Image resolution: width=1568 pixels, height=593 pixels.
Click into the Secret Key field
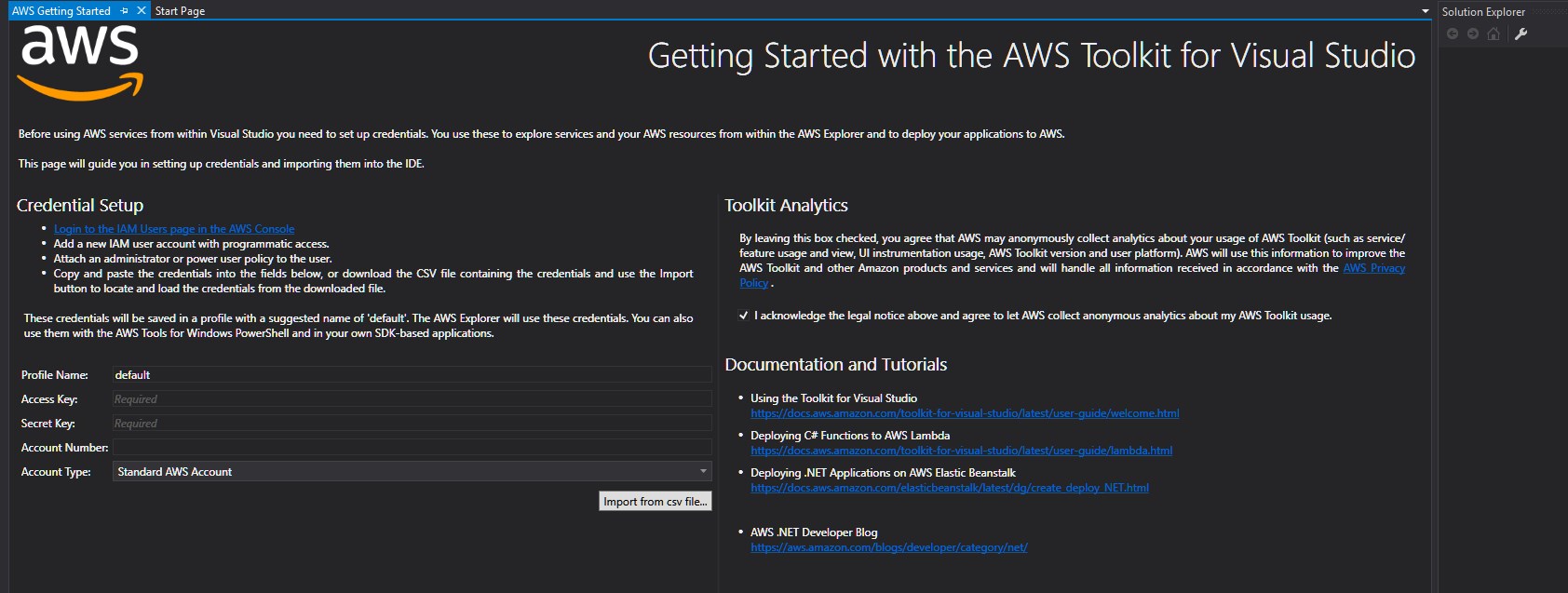click(412, 424)
